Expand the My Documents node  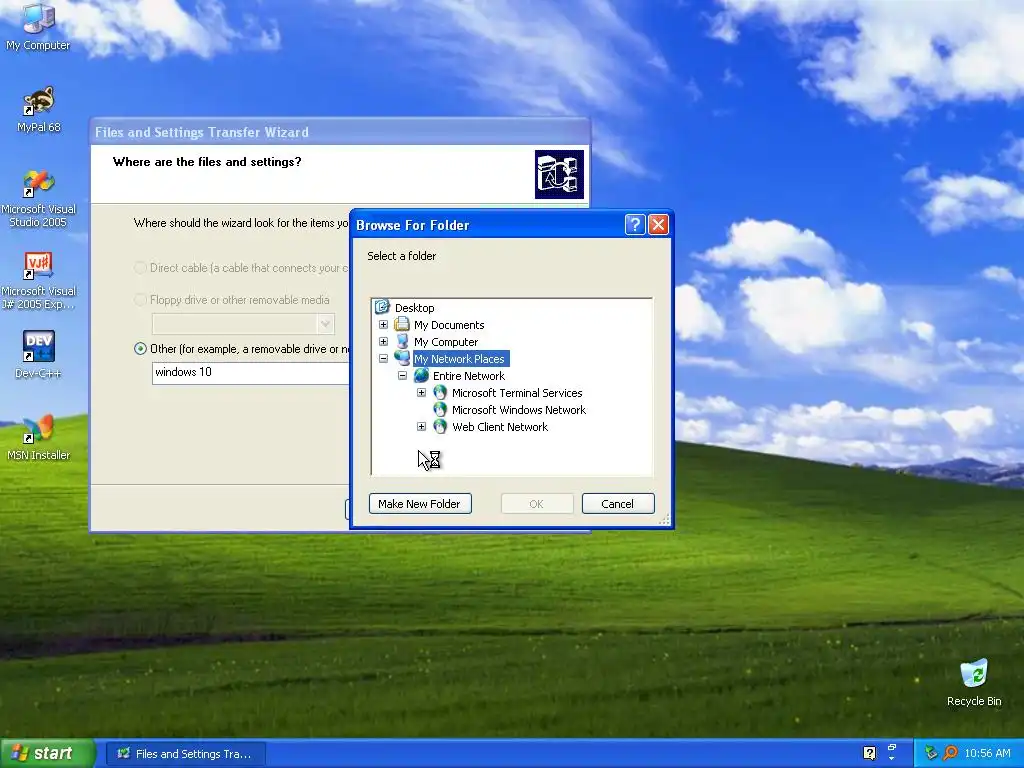pyautogui.click(x=383, y=324)
